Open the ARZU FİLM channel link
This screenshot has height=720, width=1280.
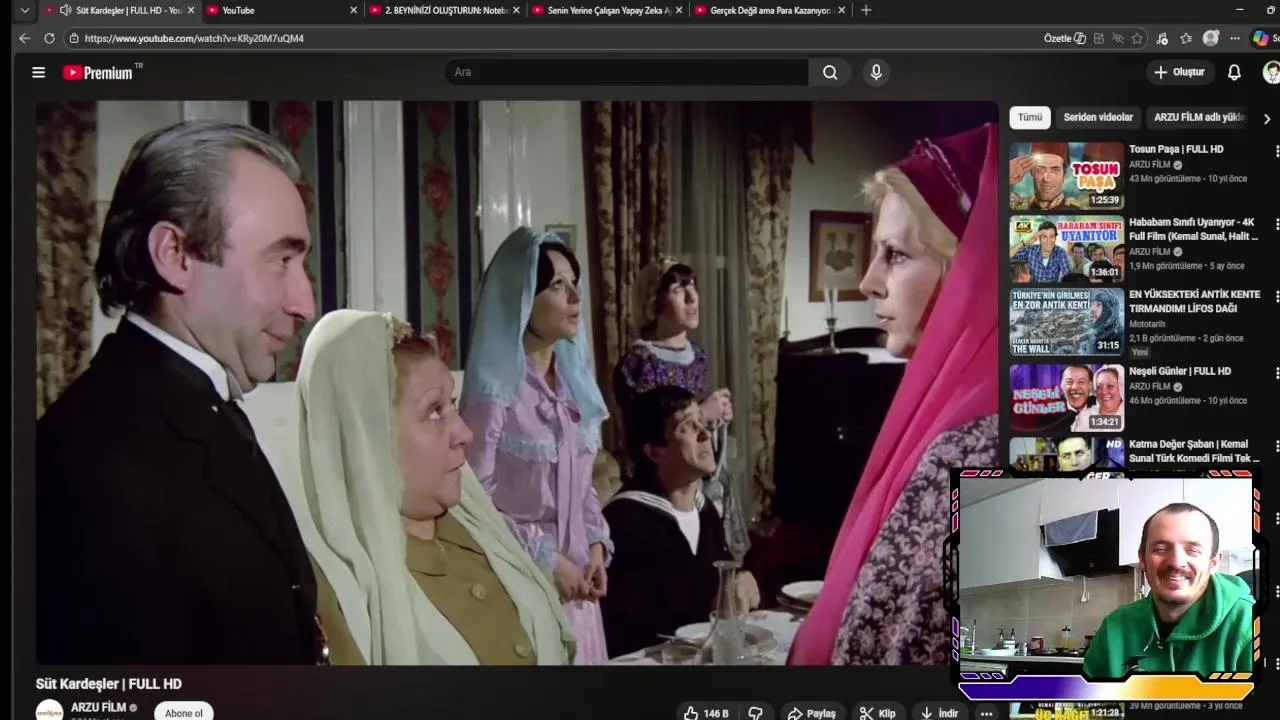(98, 707)
